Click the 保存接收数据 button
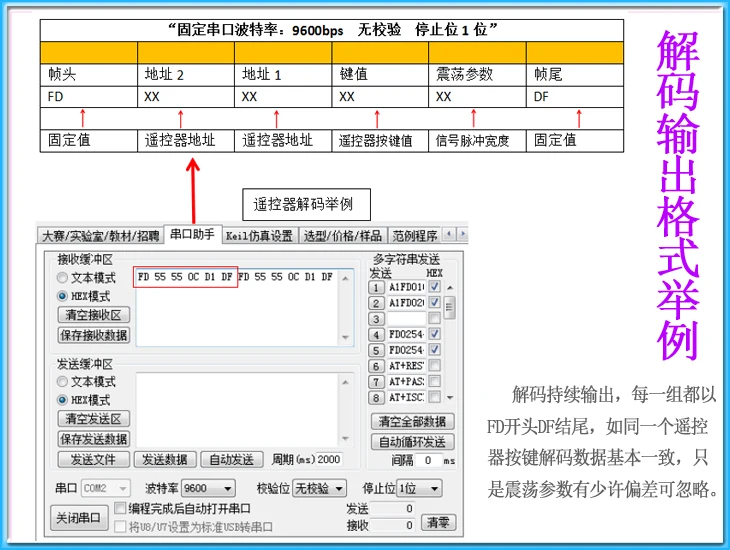The height and width of the screenshot is (550, 730). [94, 335]
